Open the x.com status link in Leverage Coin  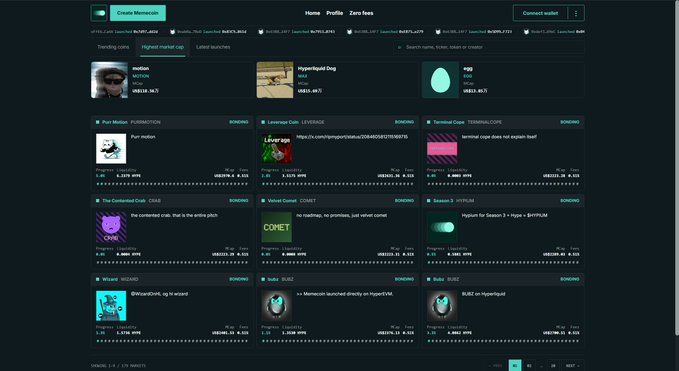352,137
